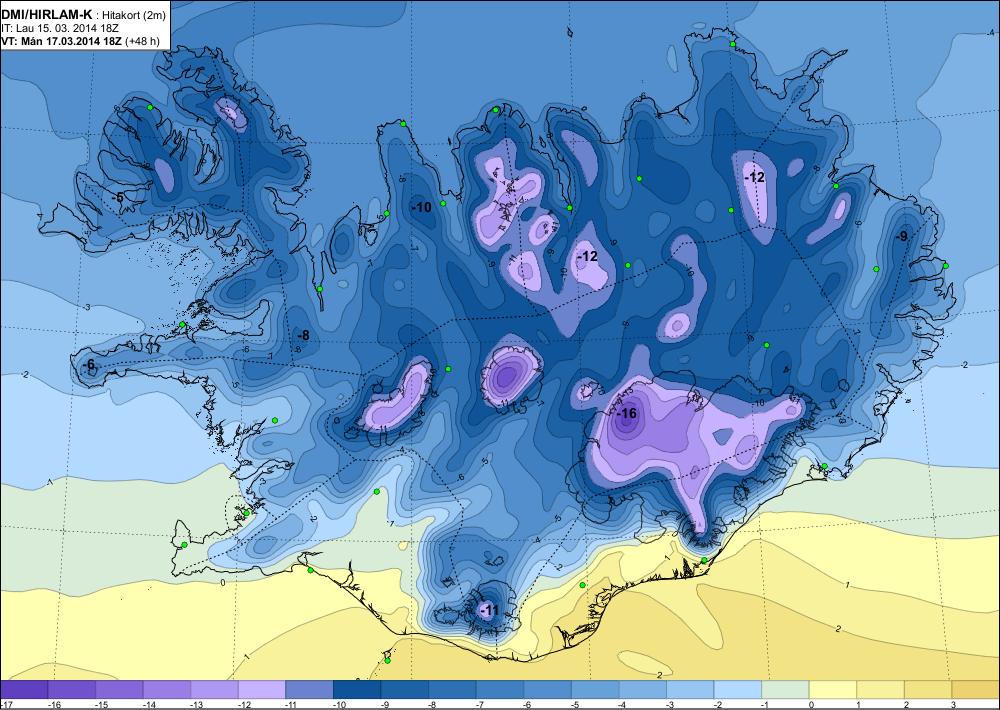The height and width of the screenshot is (710, 1000).
Task: Pick the legend swatch between -10 and -9
Action: (357, 690)
